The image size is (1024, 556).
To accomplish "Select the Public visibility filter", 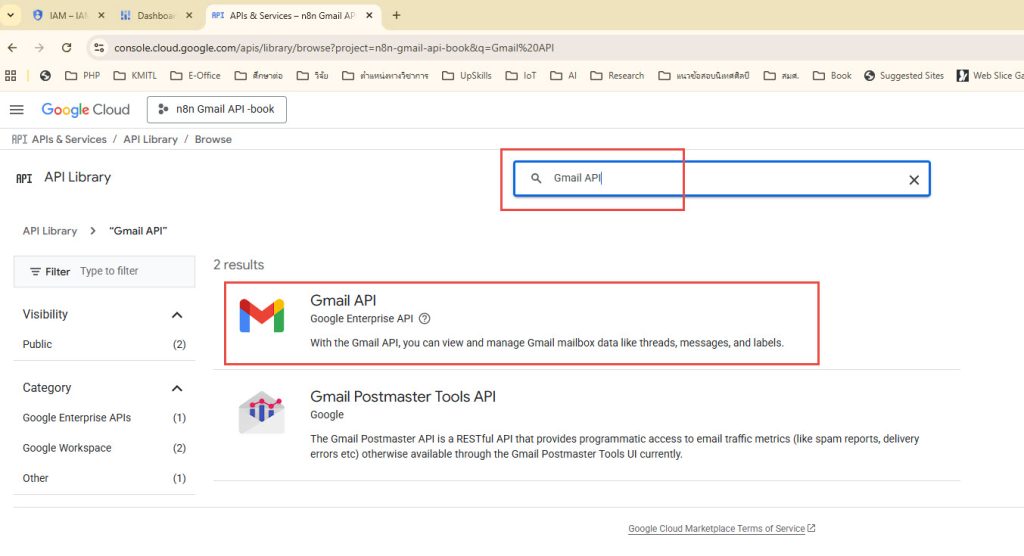I will [38, 344].
